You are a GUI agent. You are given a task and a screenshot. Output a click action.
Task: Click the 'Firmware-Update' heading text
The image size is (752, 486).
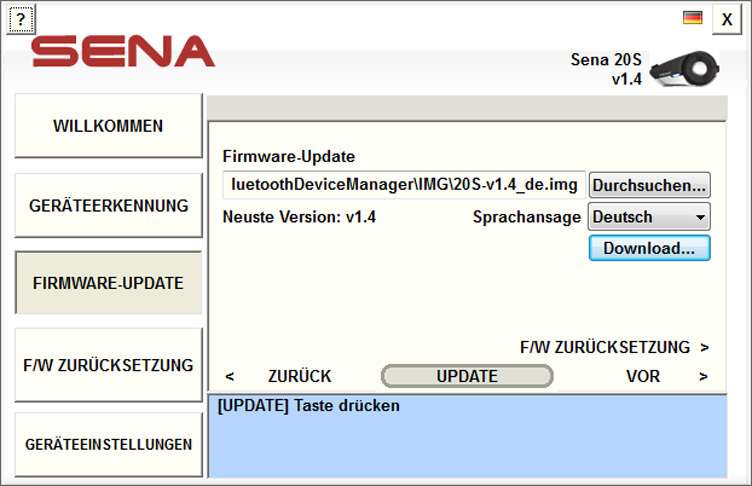(x=289, y=156)
